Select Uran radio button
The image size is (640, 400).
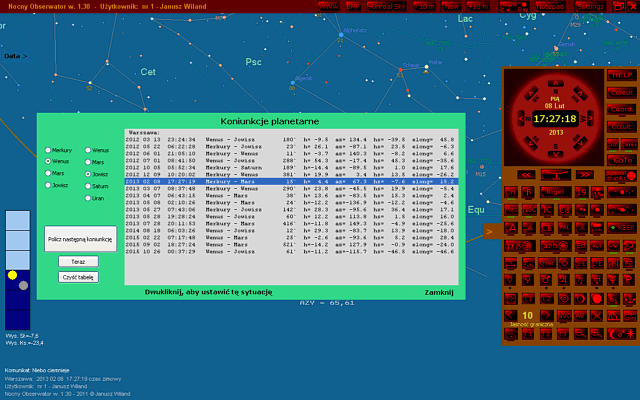click(x=94, y=198)
